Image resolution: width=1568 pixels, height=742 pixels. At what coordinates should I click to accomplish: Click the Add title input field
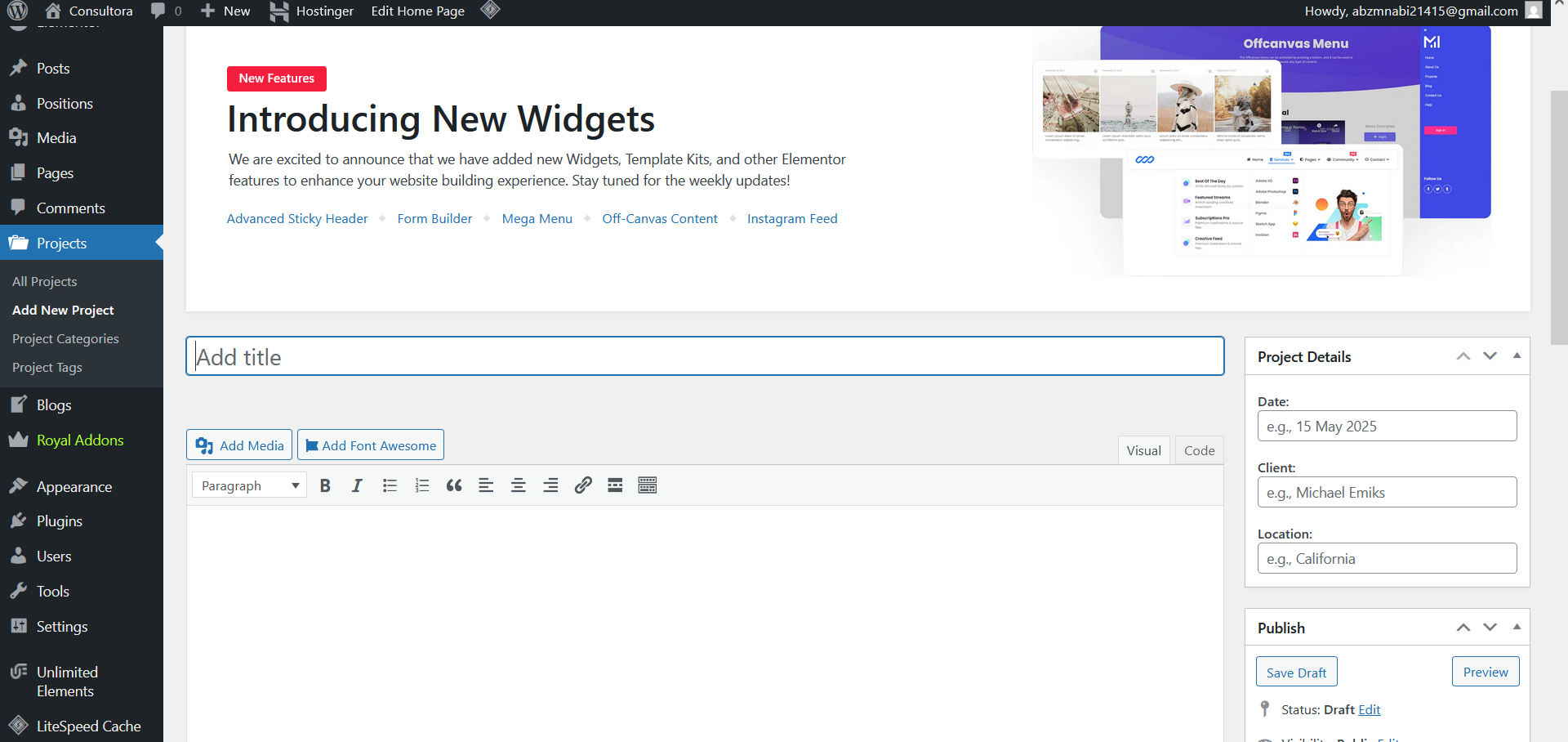(x=706, y=356)
